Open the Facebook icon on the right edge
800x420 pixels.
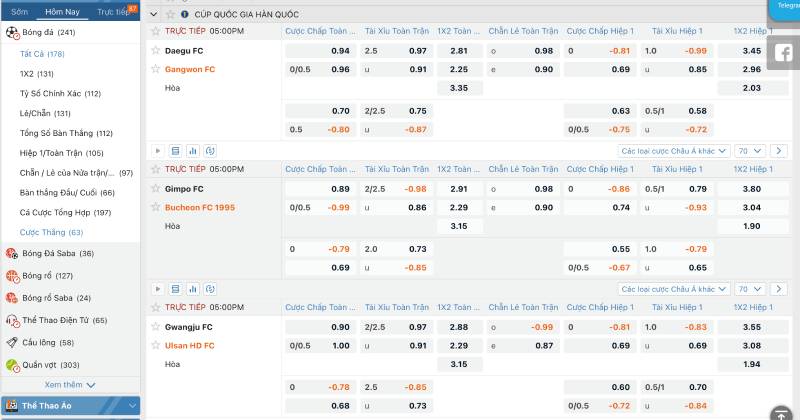[x=783, y=53]
